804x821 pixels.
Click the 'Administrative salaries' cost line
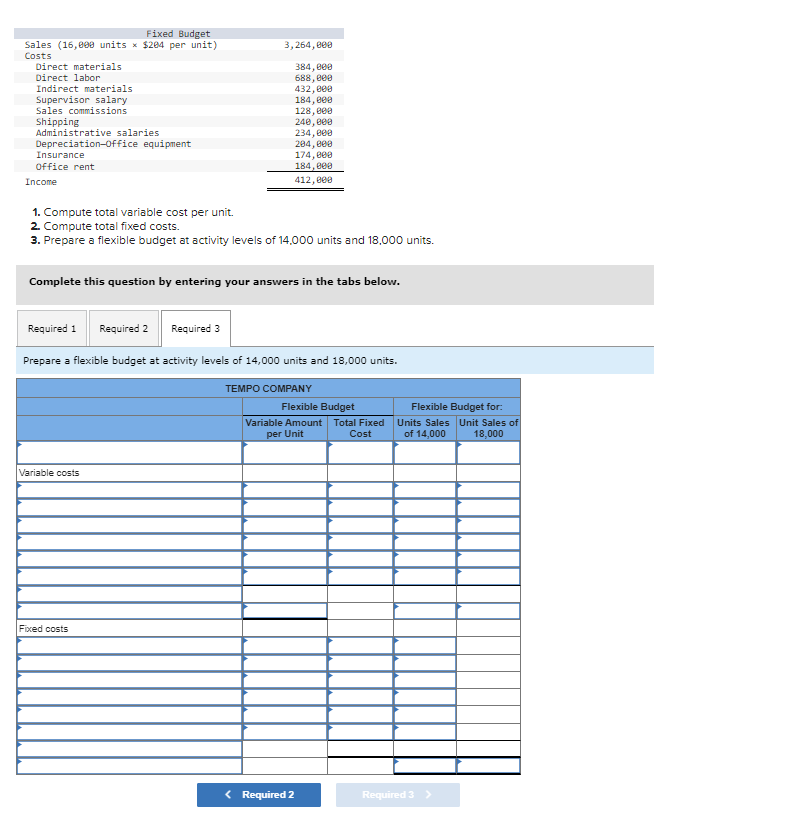(x=97, y=132)
